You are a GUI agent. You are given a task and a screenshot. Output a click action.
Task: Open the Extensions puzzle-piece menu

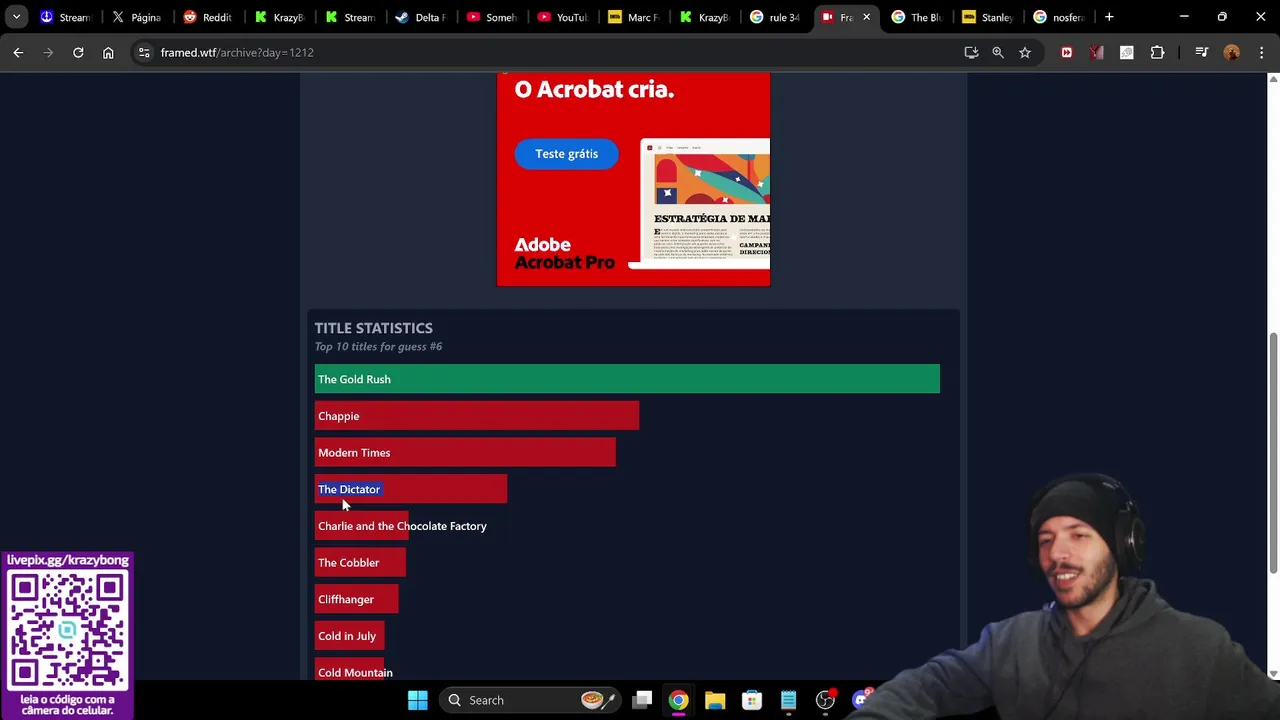[x=1157, y=52]
